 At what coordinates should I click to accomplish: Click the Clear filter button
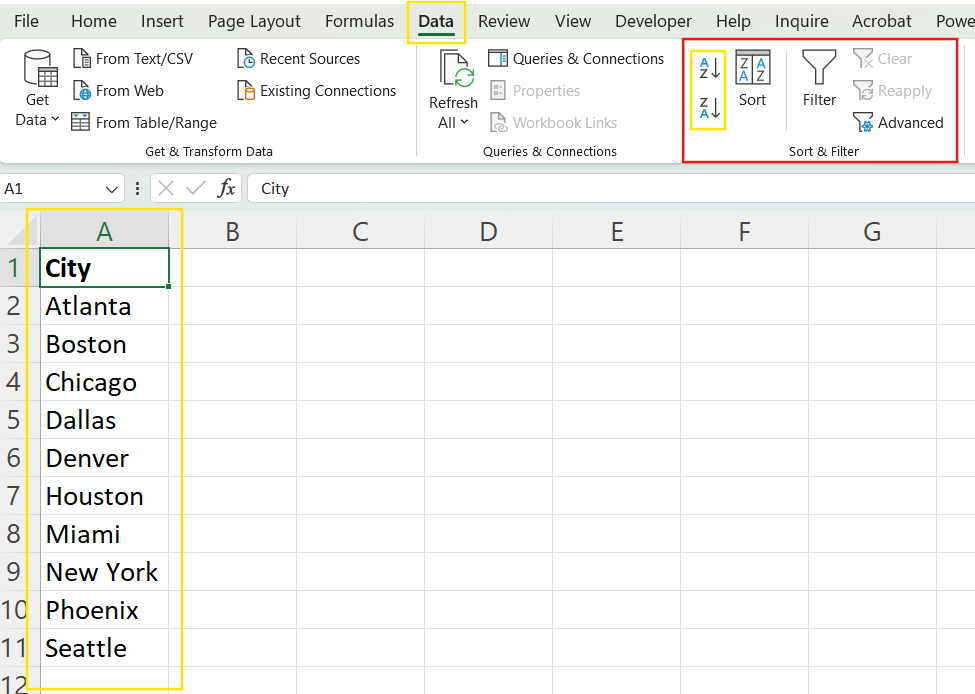point(882,58)
